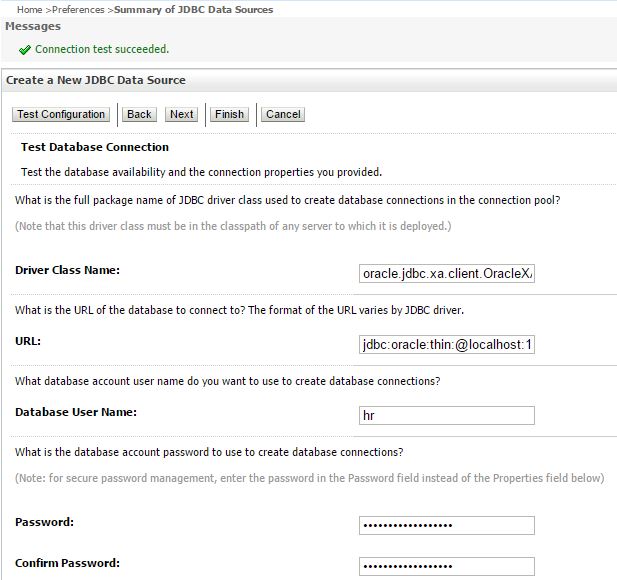Screen dimensions: 617x580
Task: Open the Preferences breadcrumb link
Action: pyautogui.click(x=78, y=10)
